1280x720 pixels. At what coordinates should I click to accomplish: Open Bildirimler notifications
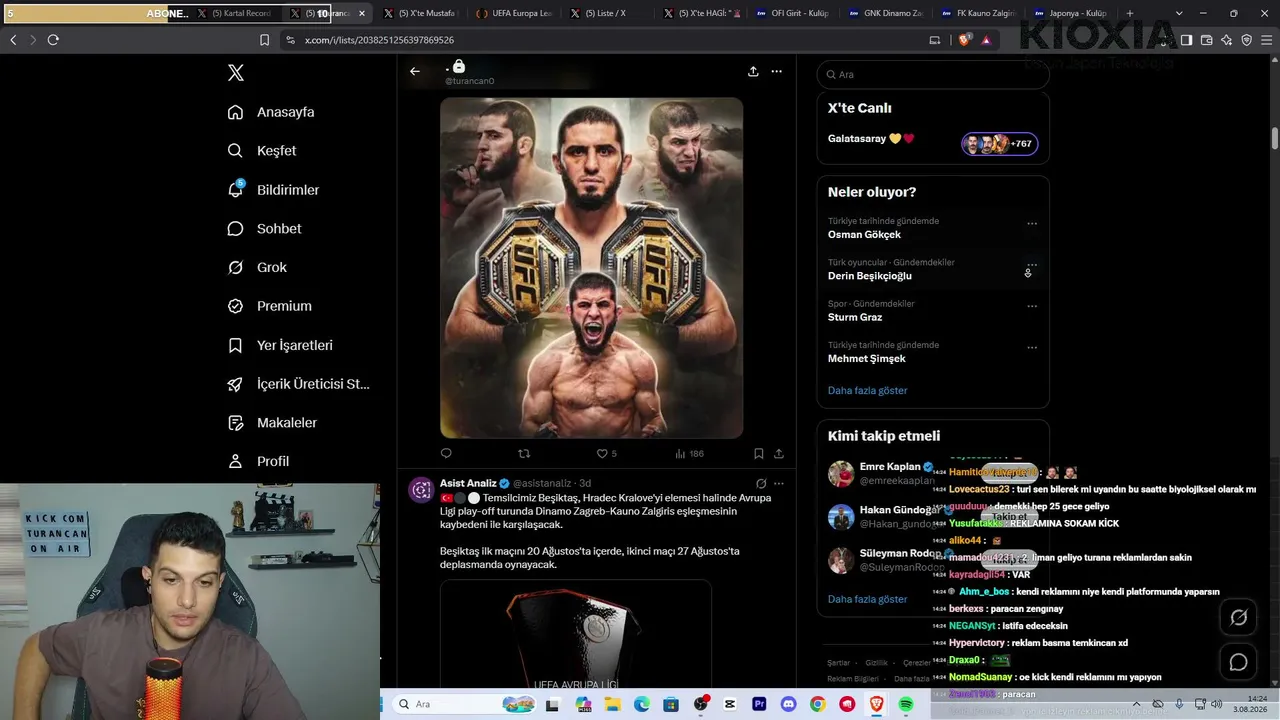tap(273, 190)
